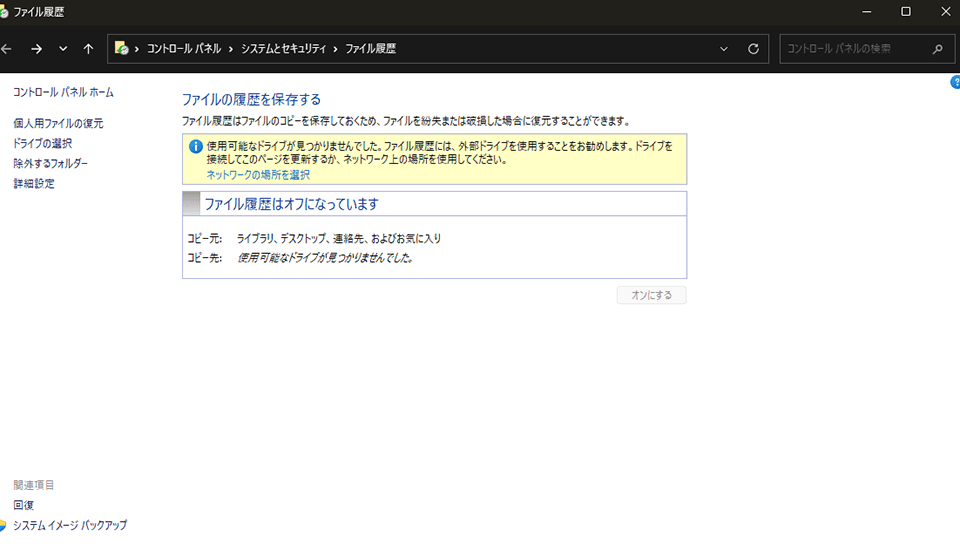The width and height of the screenshot is (960, 544).
Task: Click the title bar File History icon
Action: tap(4, 12)
